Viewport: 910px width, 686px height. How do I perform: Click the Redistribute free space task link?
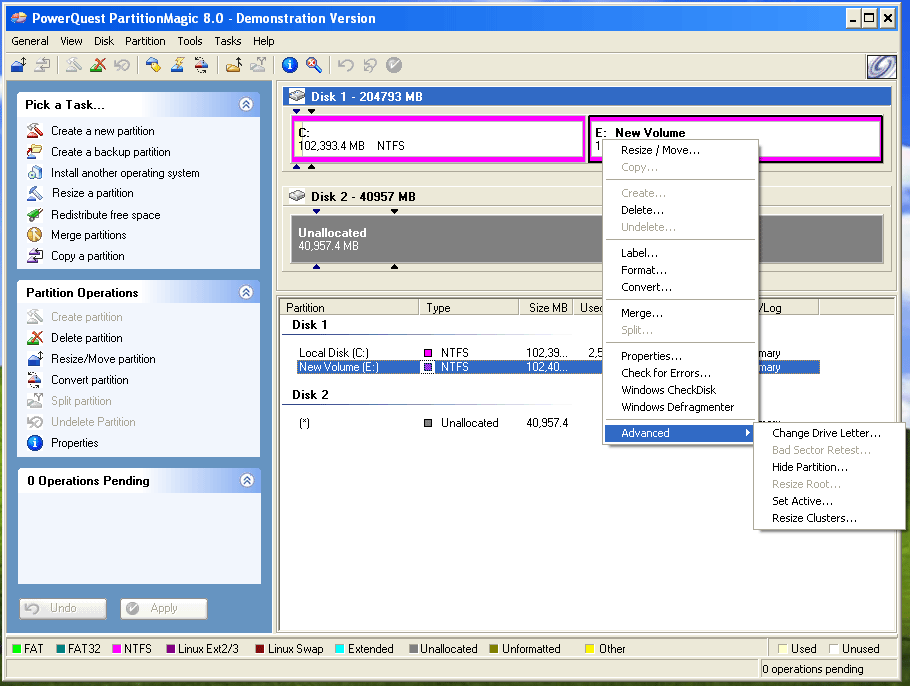(x=105, y=215)
